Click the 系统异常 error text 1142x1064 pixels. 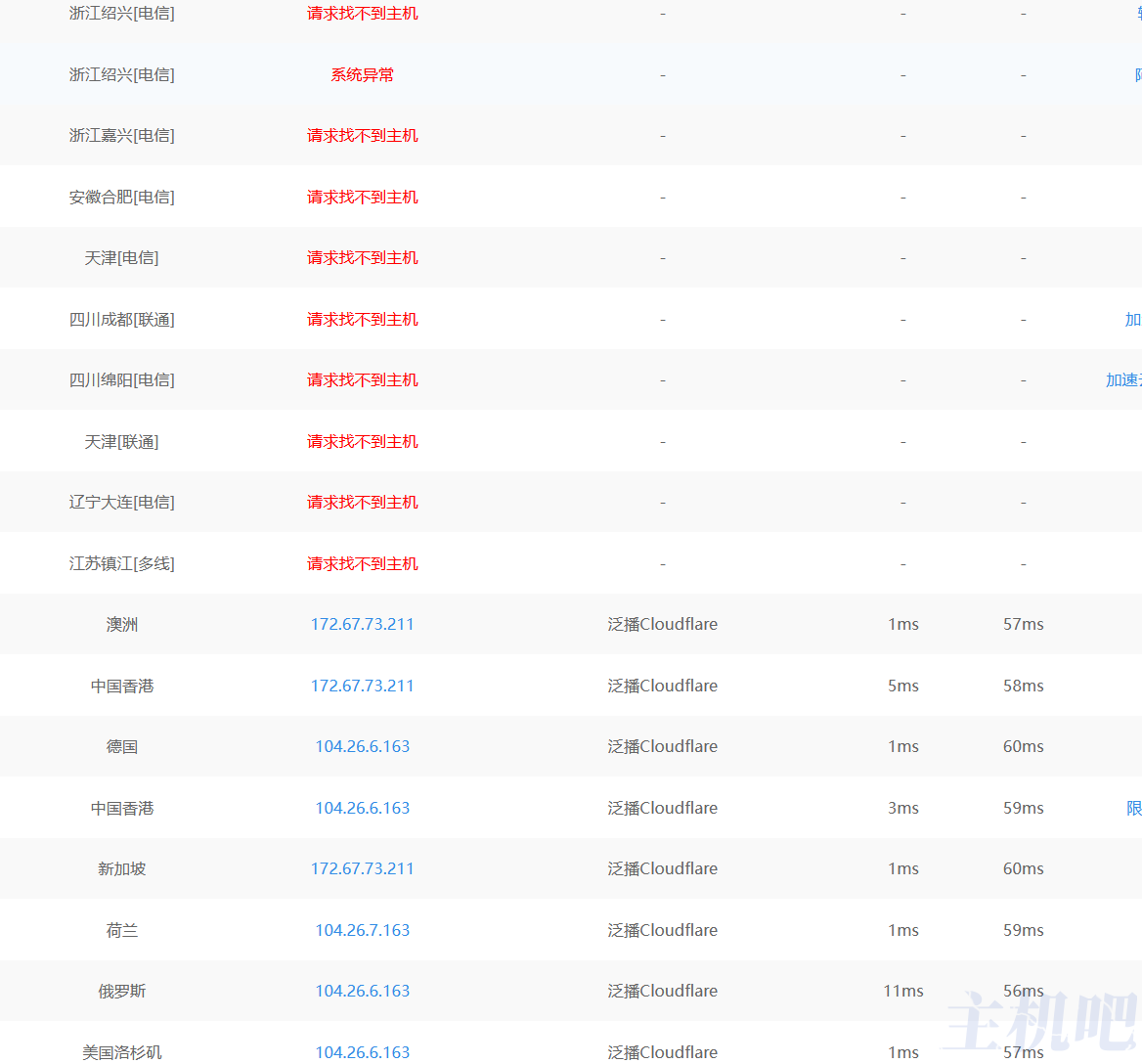tap(362, 75)
